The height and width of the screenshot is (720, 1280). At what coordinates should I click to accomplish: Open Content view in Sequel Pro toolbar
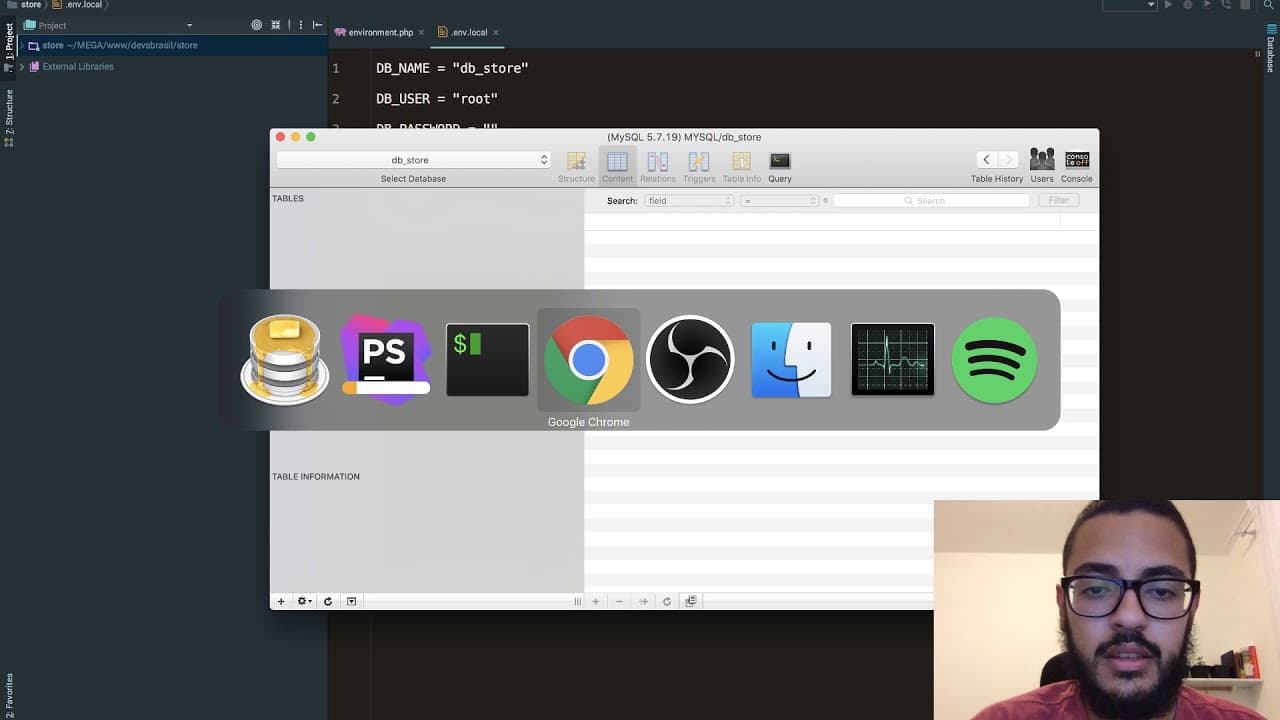[617, 167]
